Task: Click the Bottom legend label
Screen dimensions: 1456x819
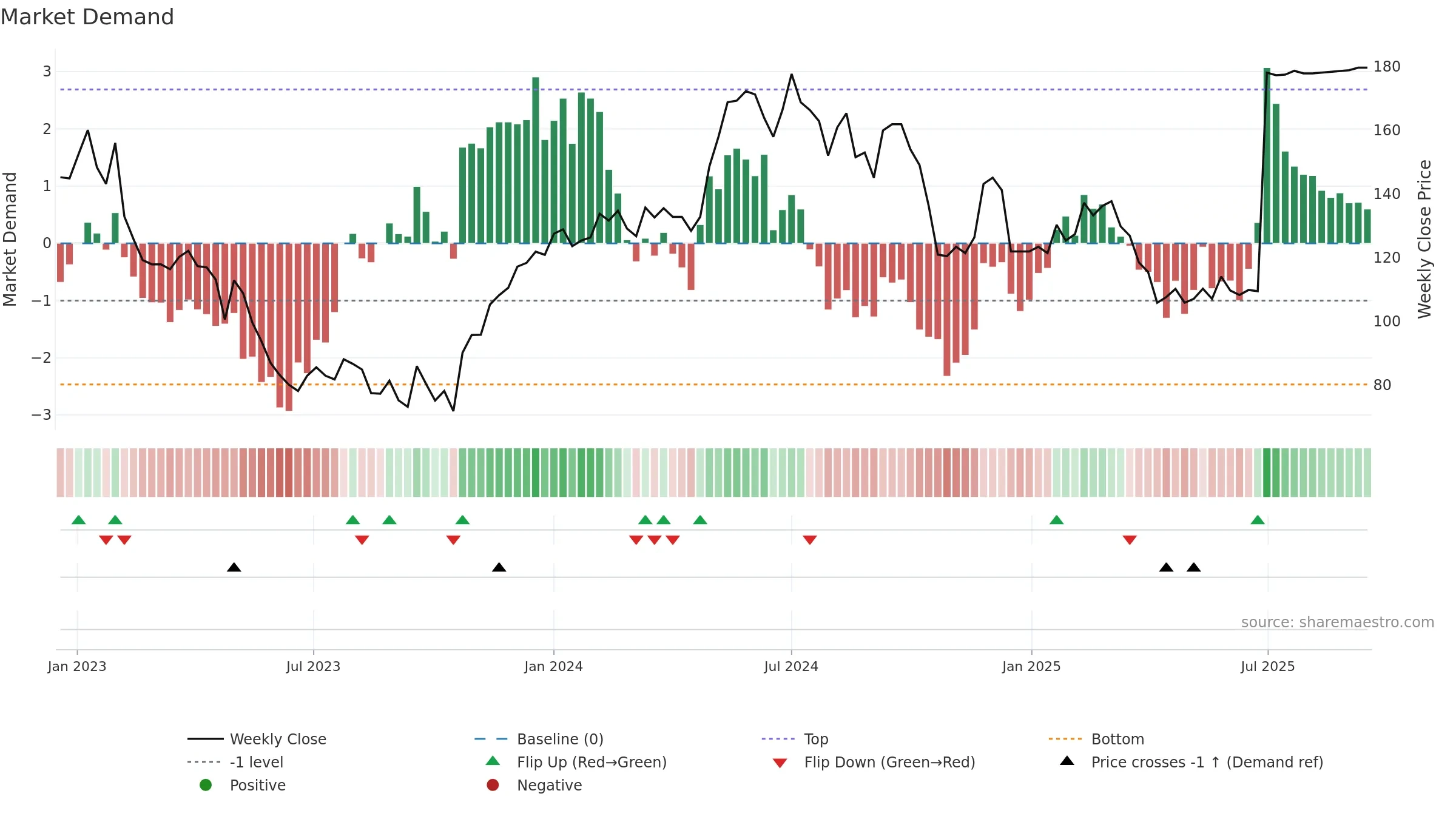Action: (x=1117, y=739)
